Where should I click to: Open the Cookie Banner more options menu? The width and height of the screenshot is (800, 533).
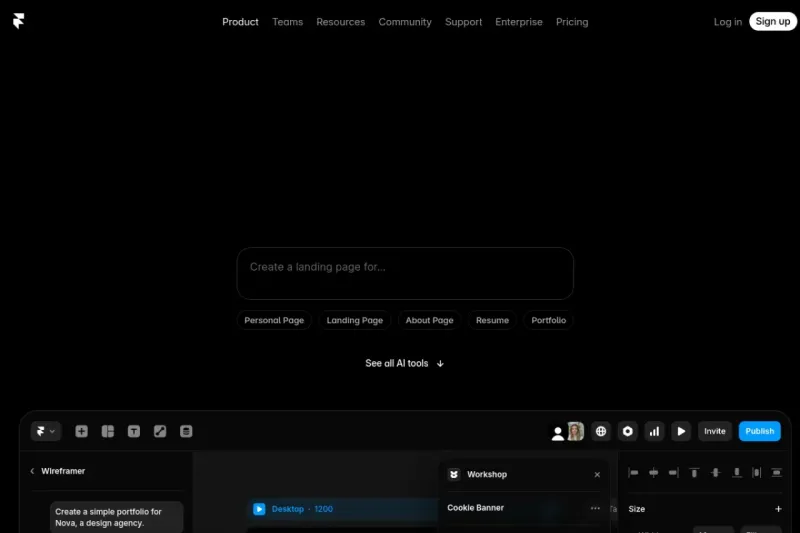click(x=595, y=508)
